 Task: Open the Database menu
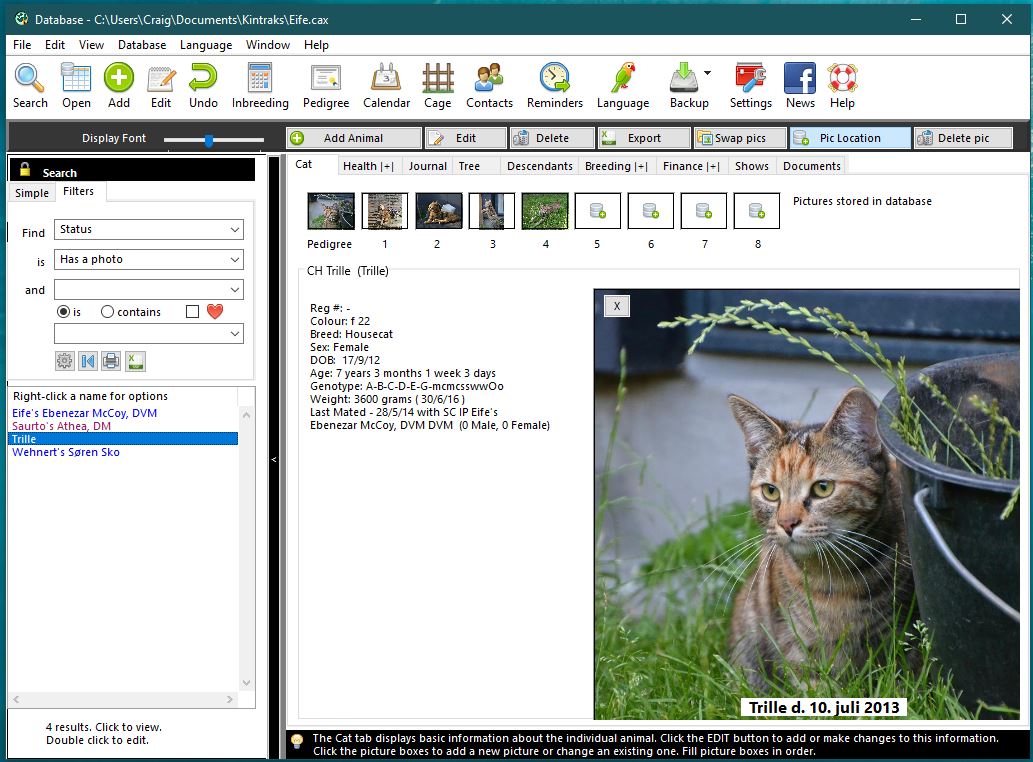[142, 45]
